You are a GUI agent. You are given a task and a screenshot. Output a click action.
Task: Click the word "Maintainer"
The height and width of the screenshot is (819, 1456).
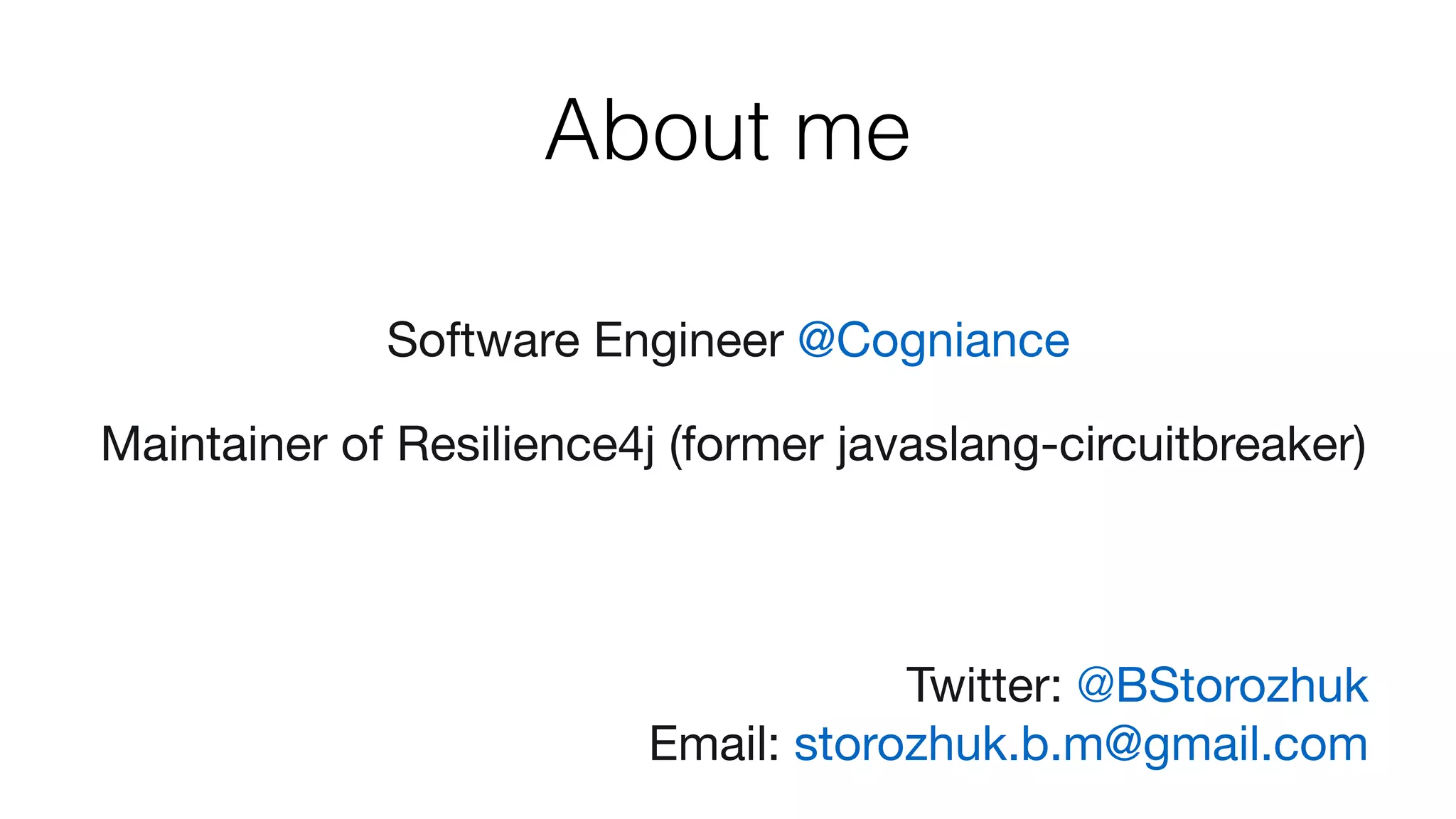(x=215, y=444)
